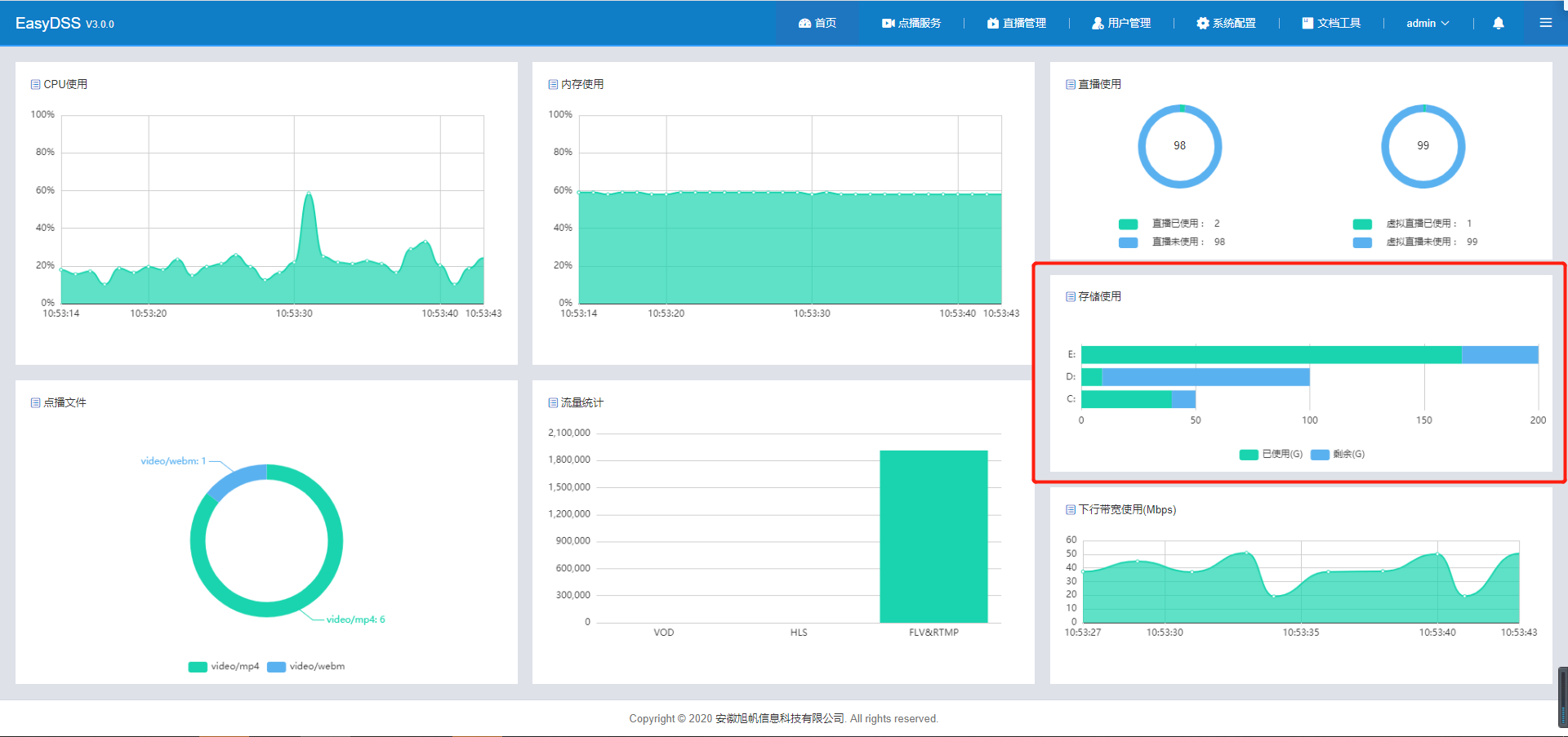Screen dimensions: 1568x737
Task: Open the 首页 home menu item
Action: [x=817, y=23]
